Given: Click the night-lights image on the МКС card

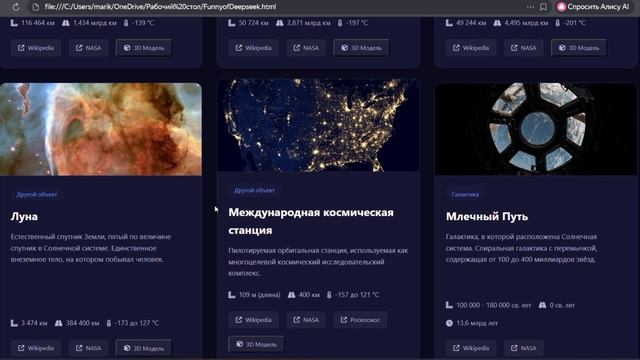Looking at the screenshot, I should tap(318, 125).
